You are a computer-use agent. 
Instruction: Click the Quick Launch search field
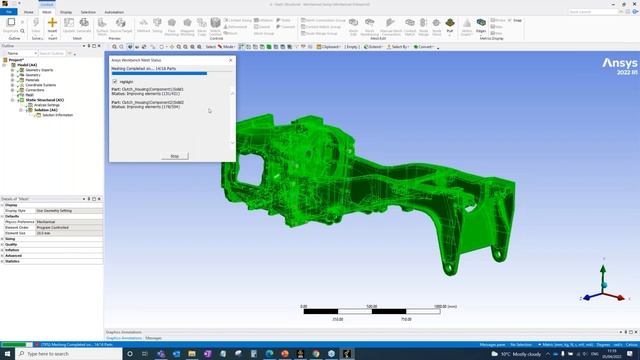tap(593, 12)
